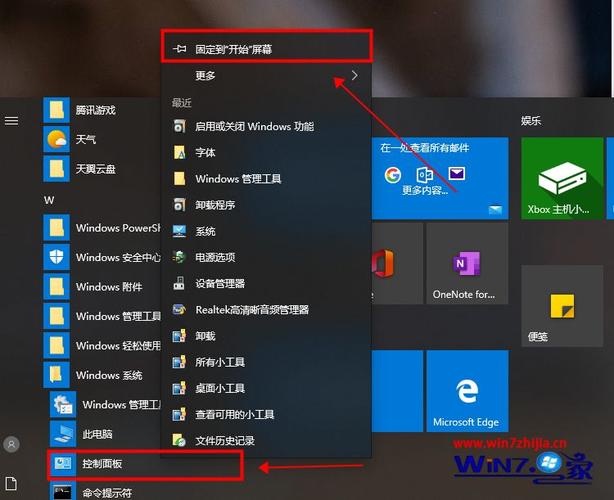614x500 pixels.
Task: Open the 便笺 sticky notes tile
Action: [562, 306]
